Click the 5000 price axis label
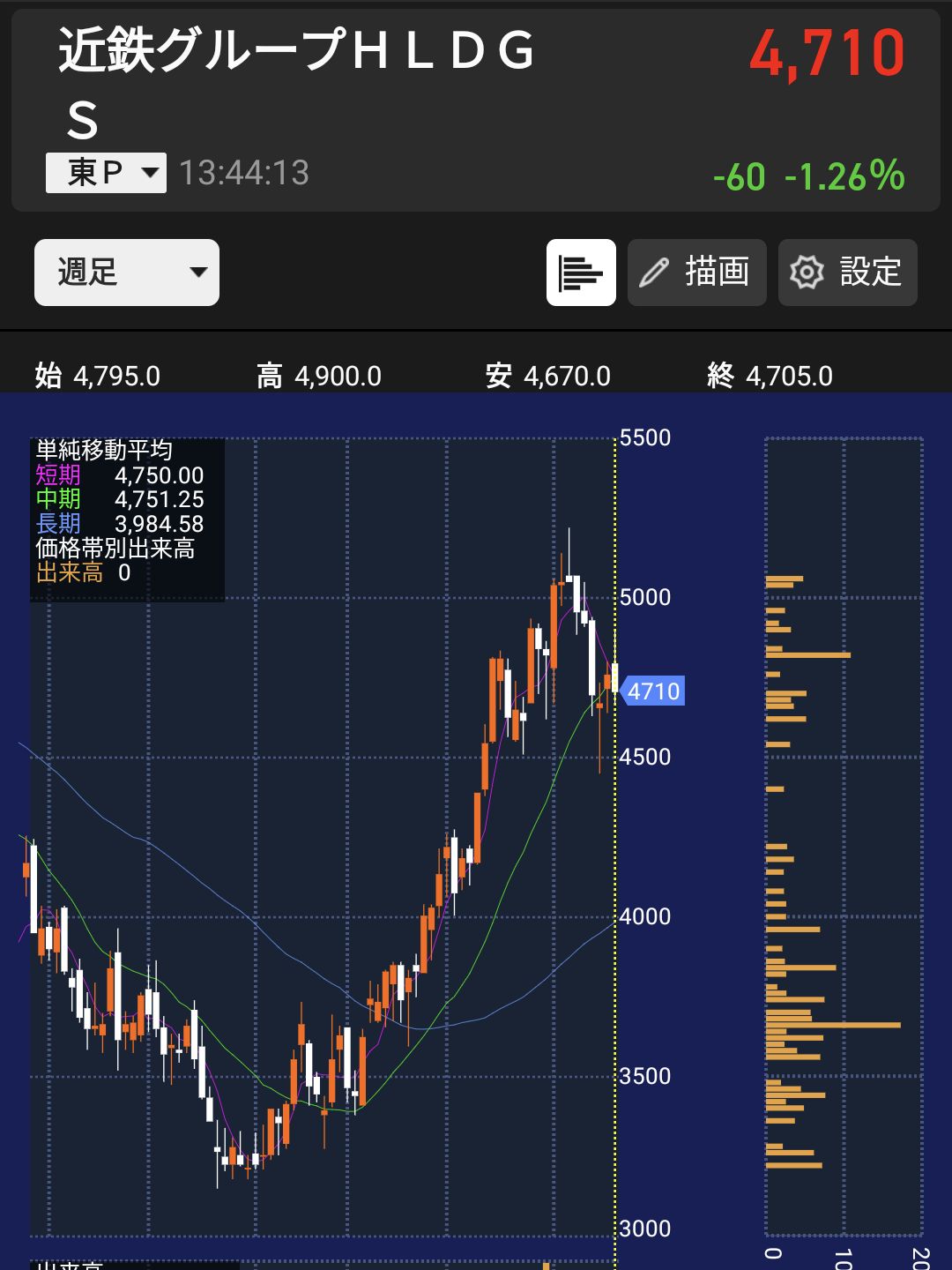The width and height of the screenshot is (952, 1270). tap(645, 597)
